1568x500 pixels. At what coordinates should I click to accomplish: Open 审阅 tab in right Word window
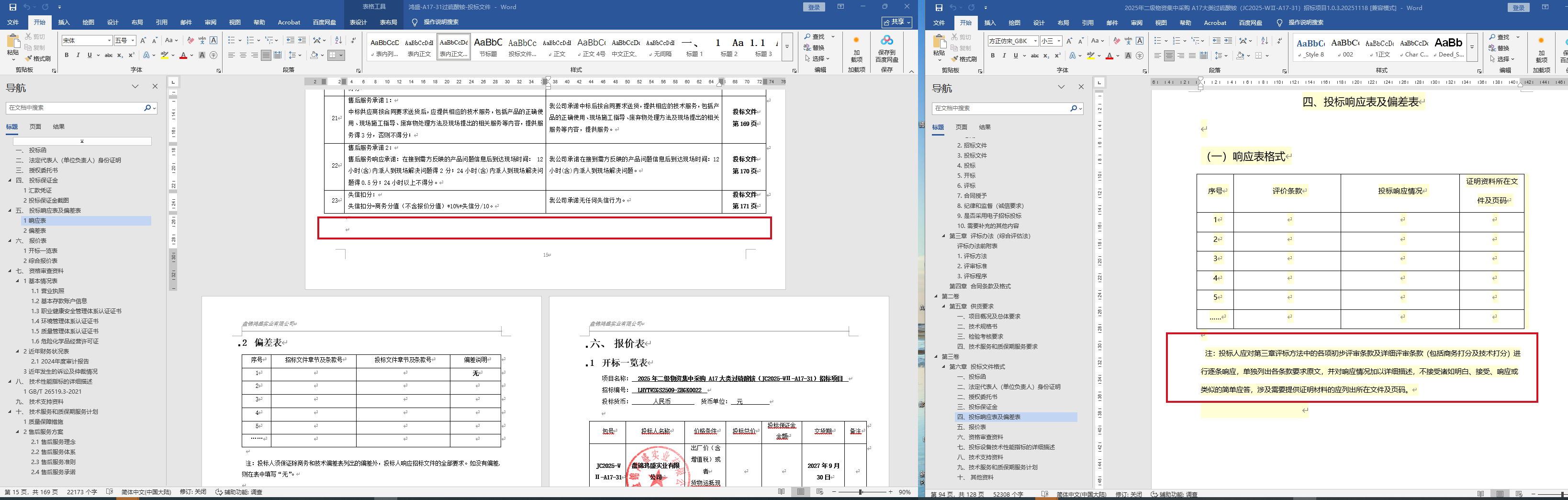1136,23
